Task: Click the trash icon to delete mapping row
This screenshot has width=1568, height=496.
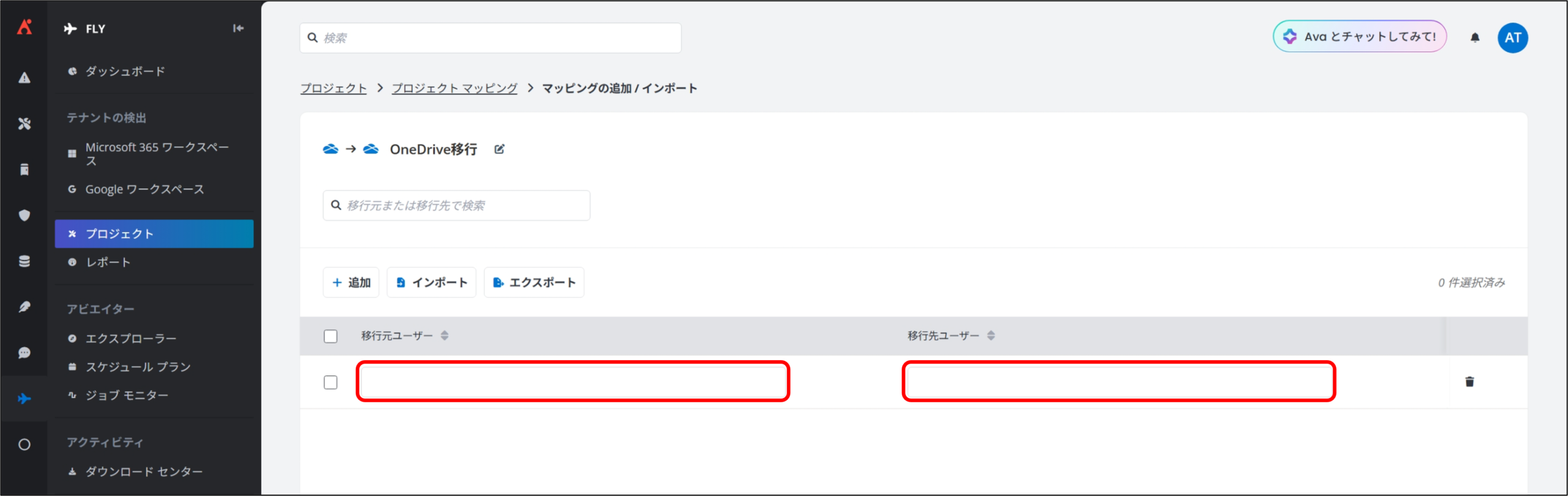Action: tap(1469, 382)
